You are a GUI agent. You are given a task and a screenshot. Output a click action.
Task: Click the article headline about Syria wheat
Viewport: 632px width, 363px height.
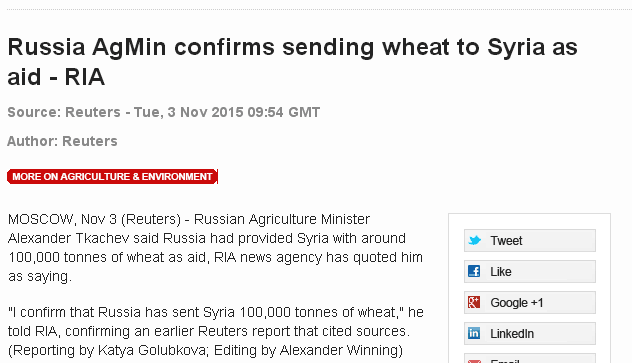(293, 62)
